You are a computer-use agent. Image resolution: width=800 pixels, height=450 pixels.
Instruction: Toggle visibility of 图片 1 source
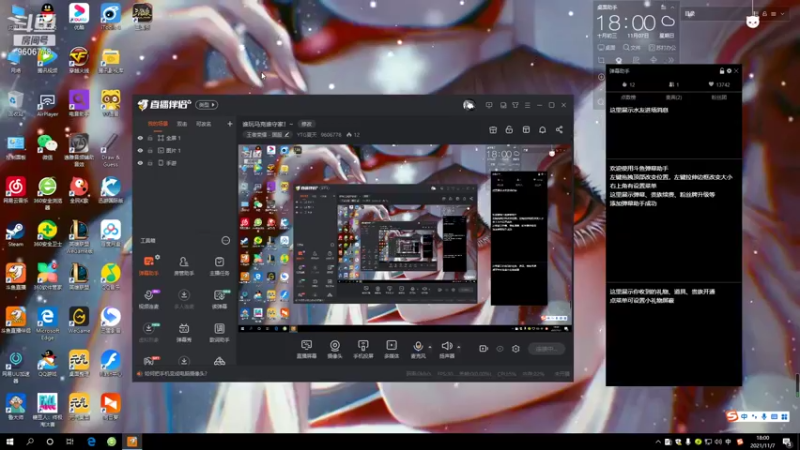(x=140, y=151)
